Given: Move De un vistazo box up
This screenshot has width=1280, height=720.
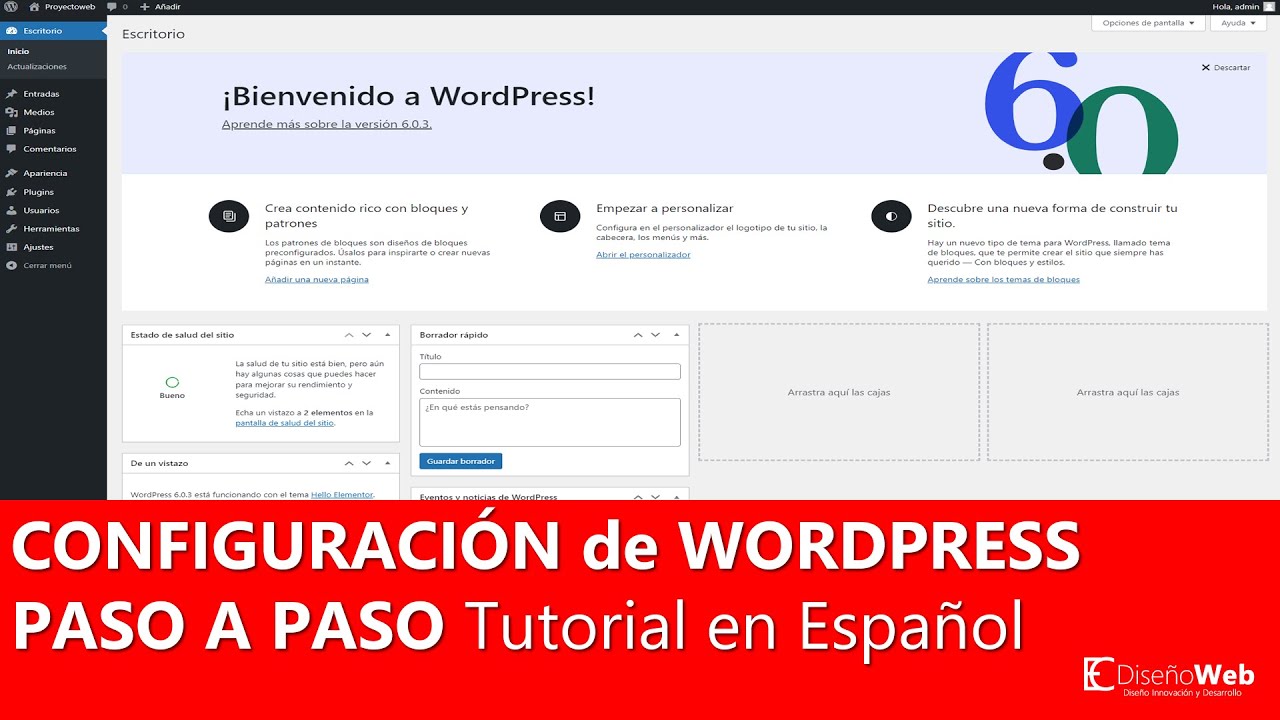Looking at the screenshot, I should (x=349, y=464).
